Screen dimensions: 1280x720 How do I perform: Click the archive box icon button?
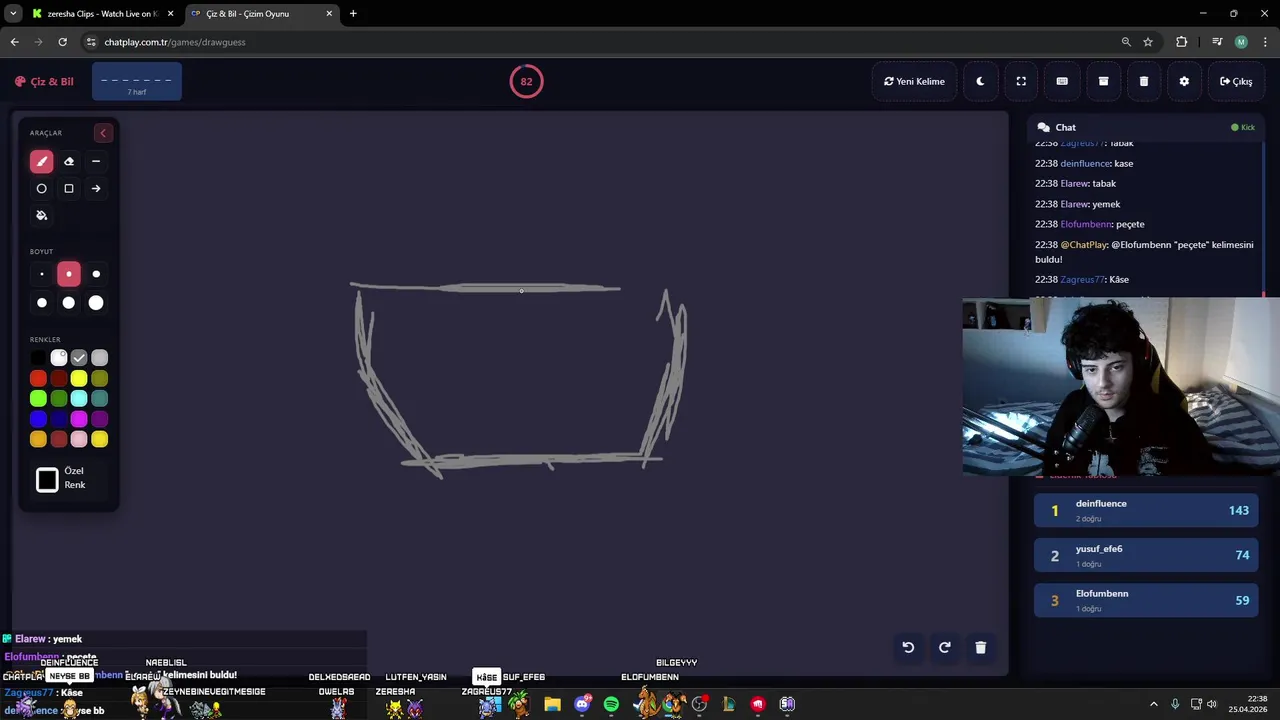tap(1103, 81)
